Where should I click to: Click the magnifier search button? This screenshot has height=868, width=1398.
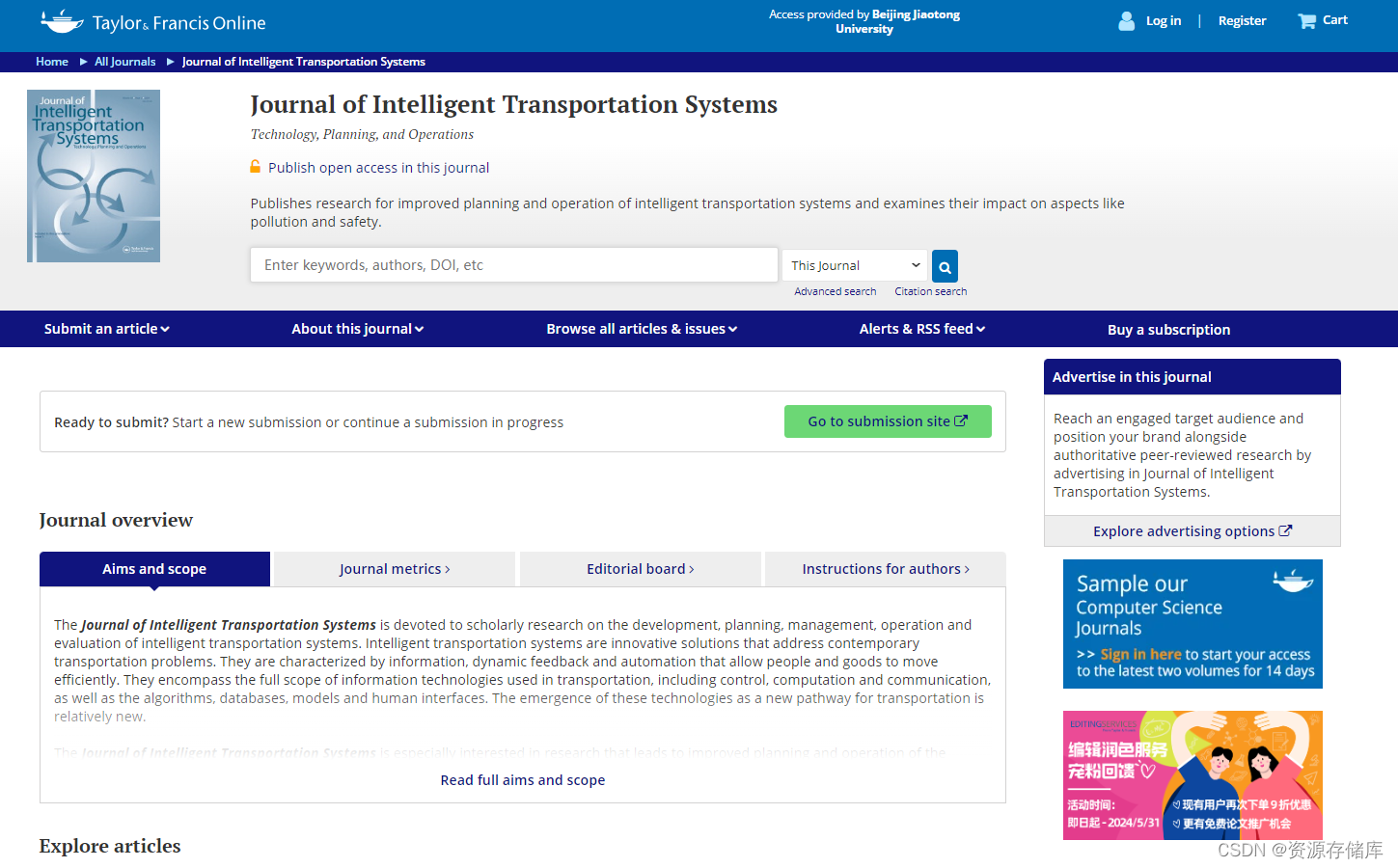pos(946,266)
